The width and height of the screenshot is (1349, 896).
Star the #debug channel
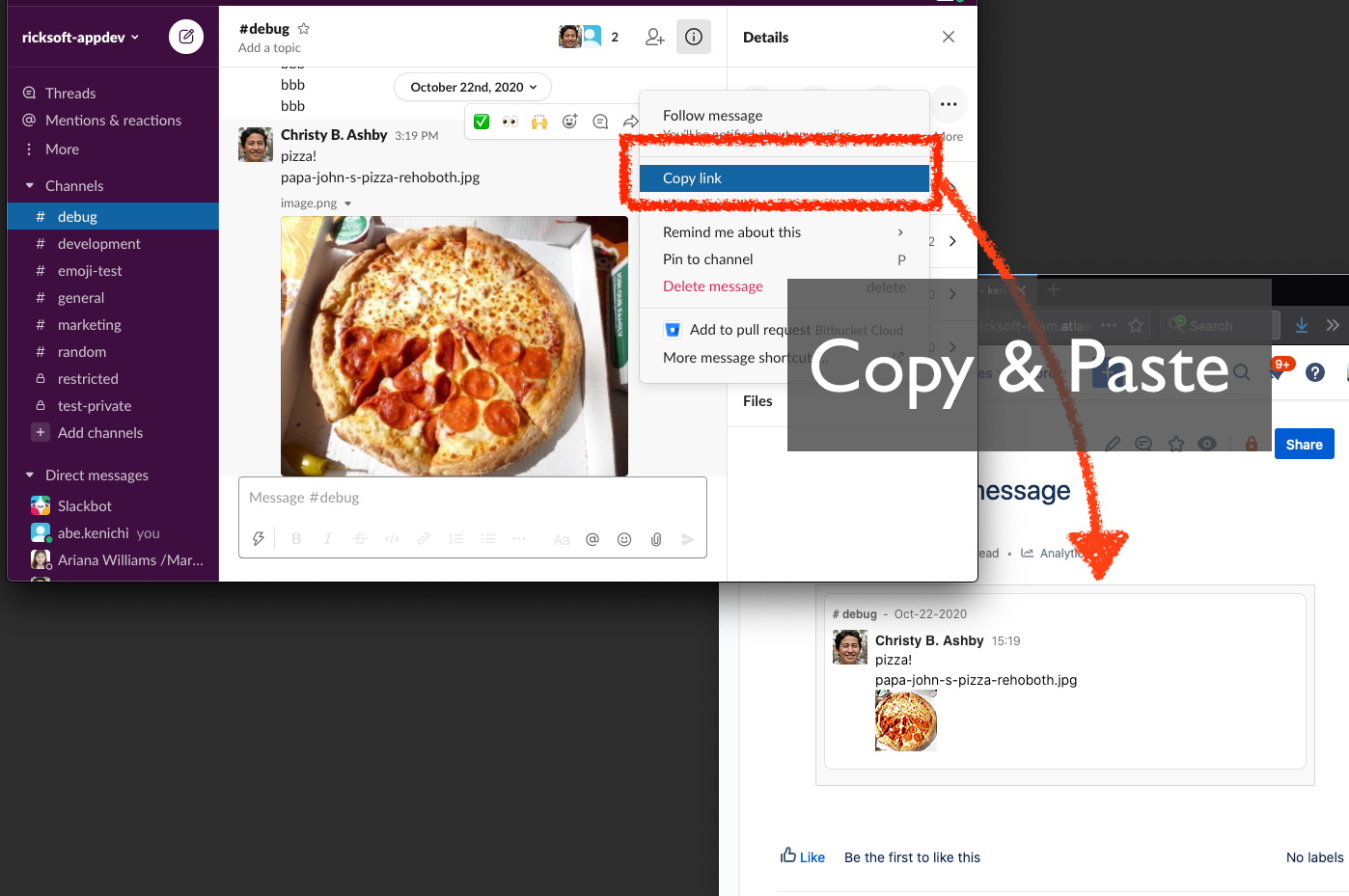pyautogui.click(x=304, y=29)
